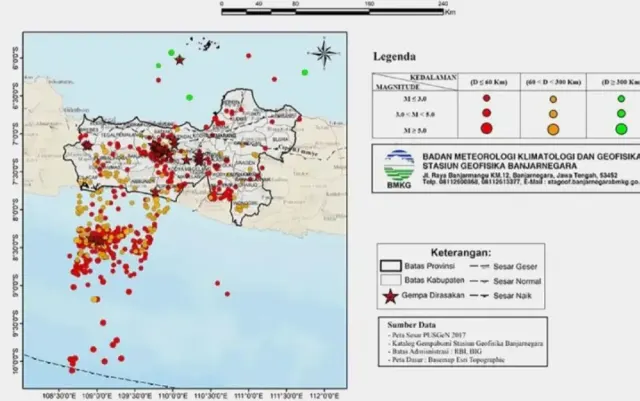Click the large orange M ≥ 5.0 legend circle
This screenshot has height=401, width=640.
click(x=553, y=129)
